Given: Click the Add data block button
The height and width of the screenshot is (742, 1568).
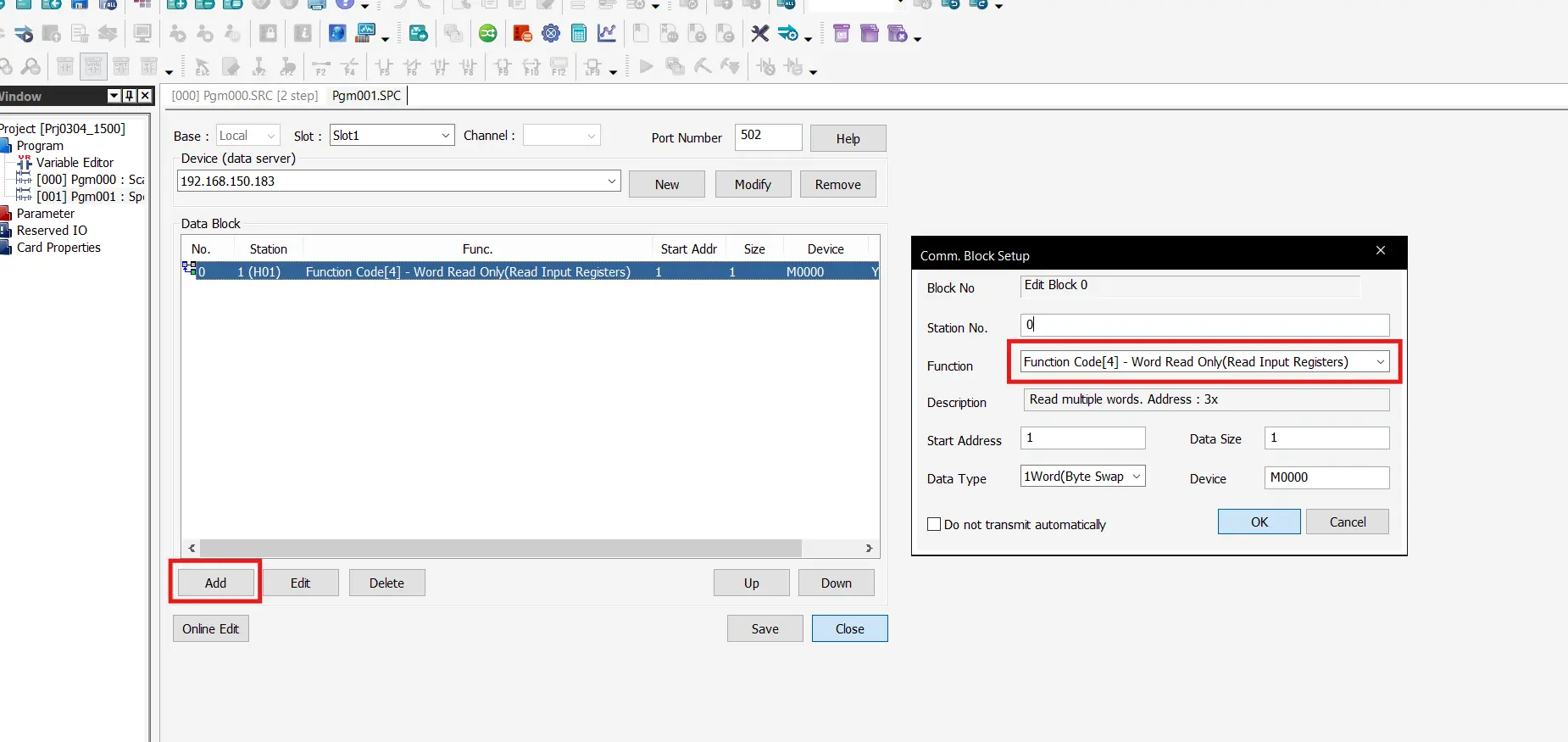Looking at the screenshot, I should click(215, 583).
